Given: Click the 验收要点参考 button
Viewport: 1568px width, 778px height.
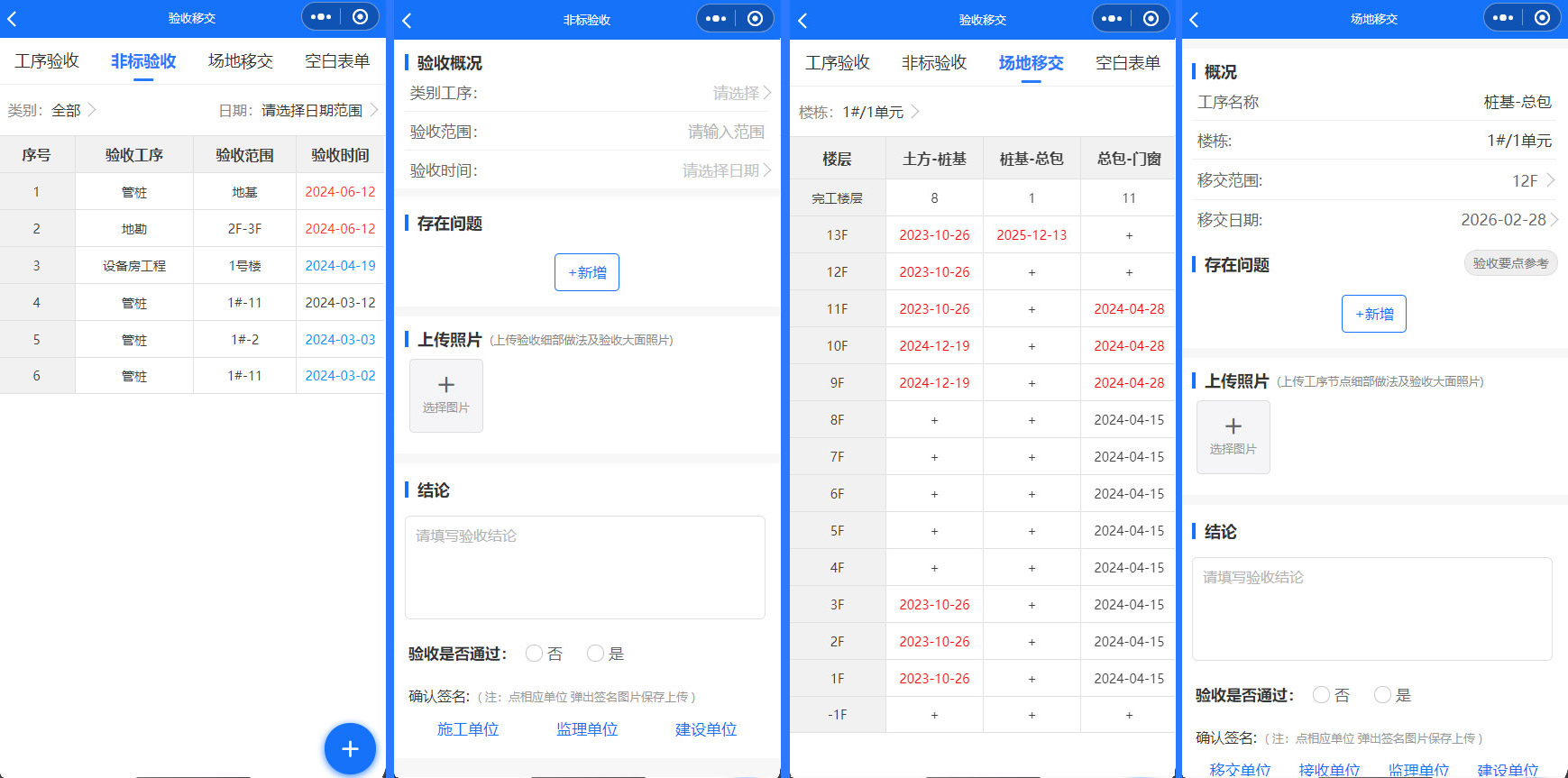Looking at the screenshot, I should pyautogui.click(x=1510, y=263).
